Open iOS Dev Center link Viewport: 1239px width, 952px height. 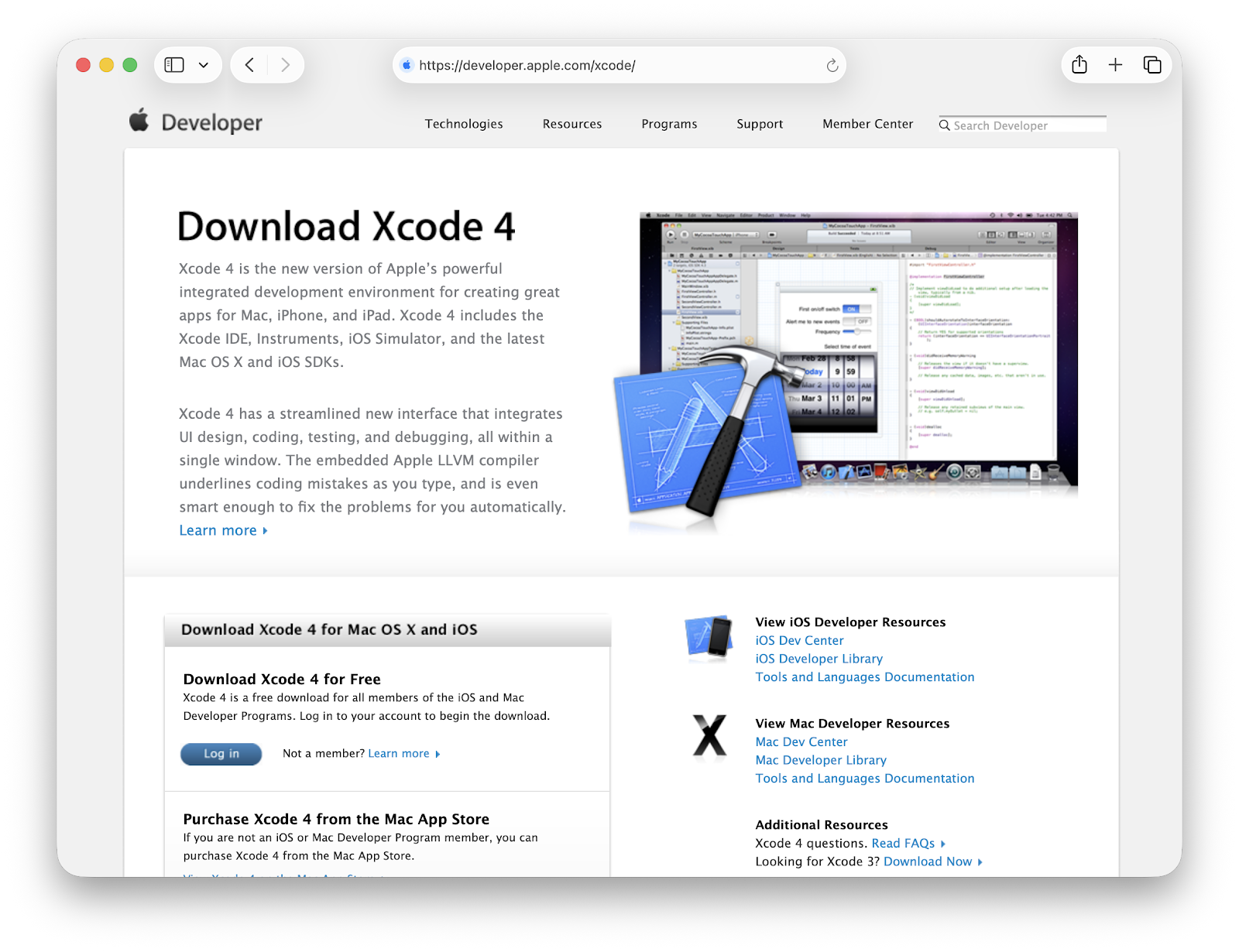tap(799, 640)
